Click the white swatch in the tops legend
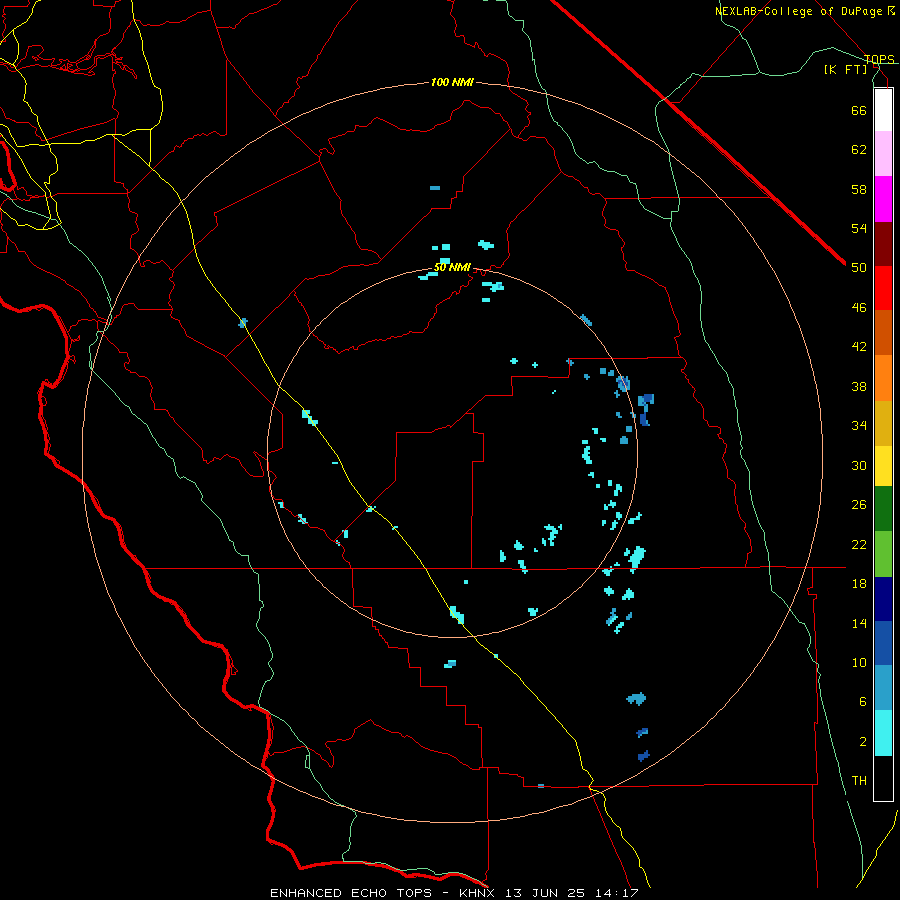 pos(883,110)
